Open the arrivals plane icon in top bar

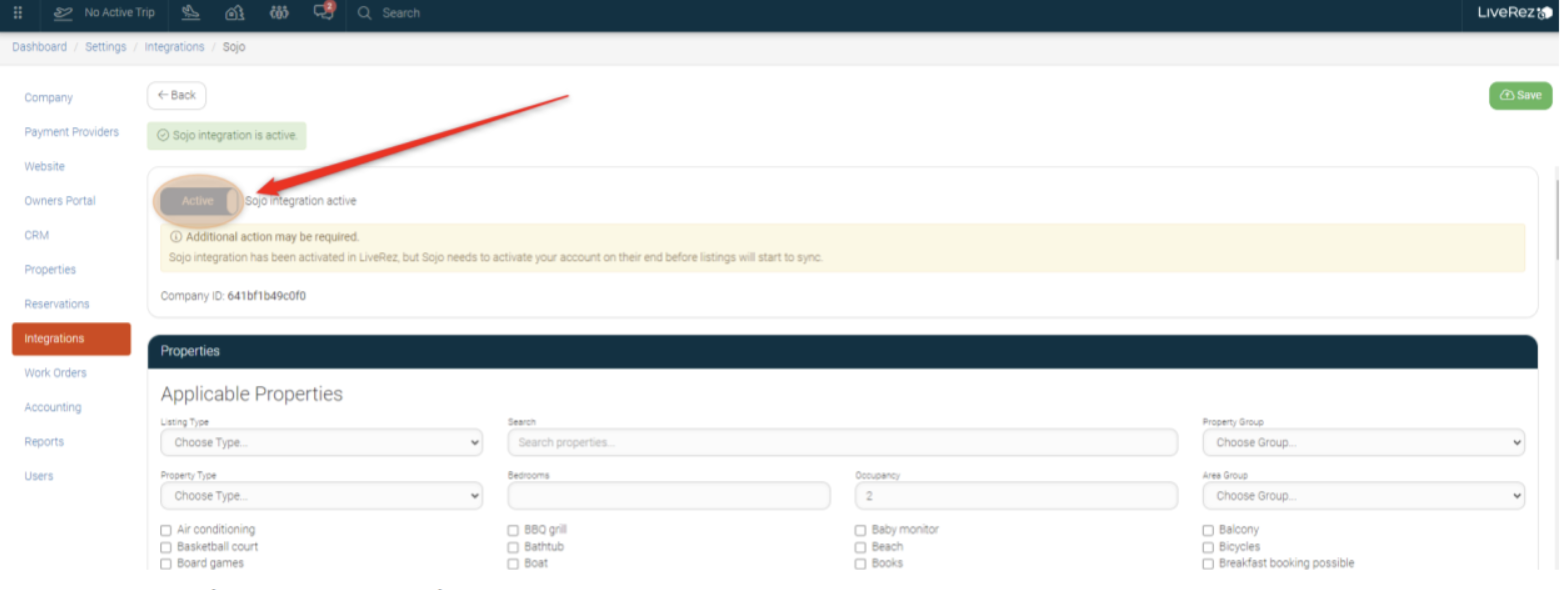click(x=190, y=13)
